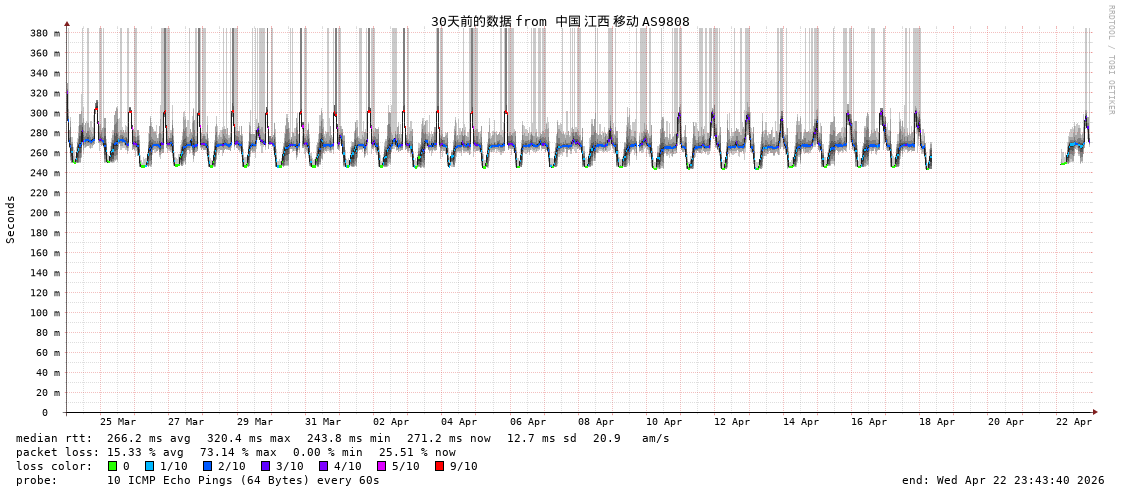Click the RRDTOOL / TOBI OETIKER watermark
The width and height of the screenshot is (1121, 494).
pyautogui.click(x=1110, y=60)
